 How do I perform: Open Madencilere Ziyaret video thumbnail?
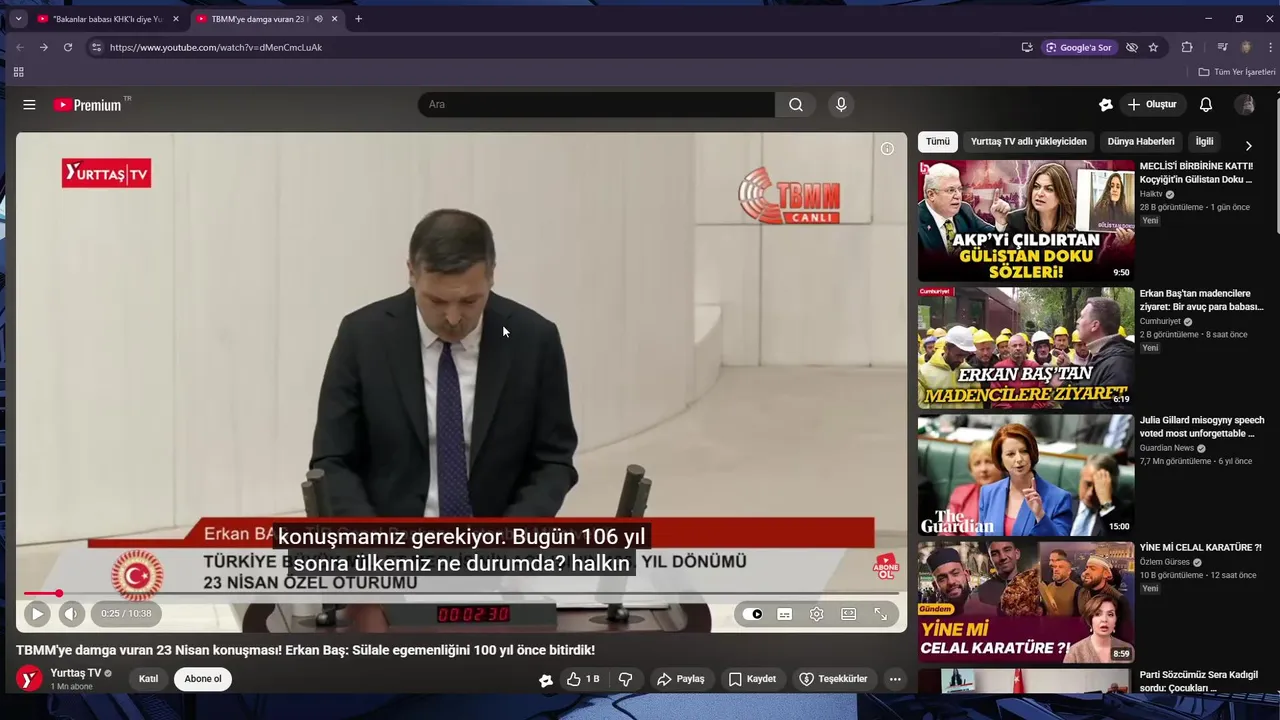[x=1026, y=348]
